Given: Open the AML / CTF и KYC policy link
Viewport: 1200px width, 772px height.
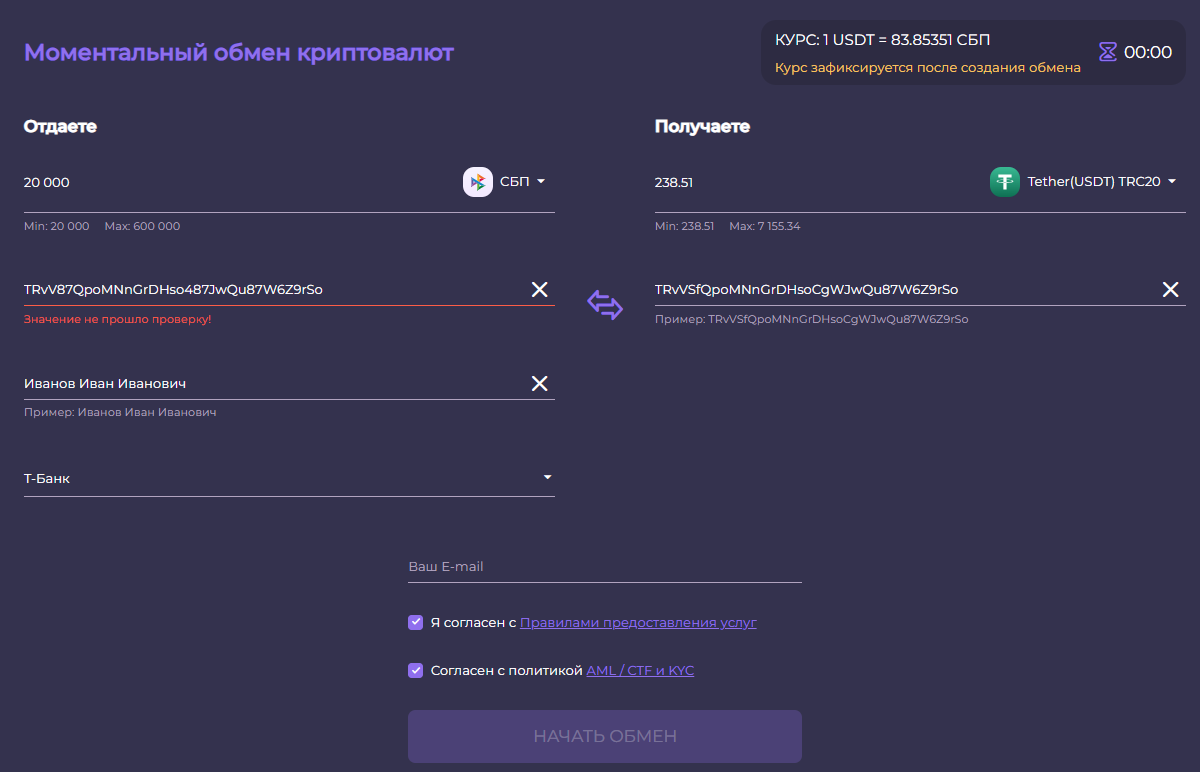Looking at the screenshot, I should tap(640, 670).
